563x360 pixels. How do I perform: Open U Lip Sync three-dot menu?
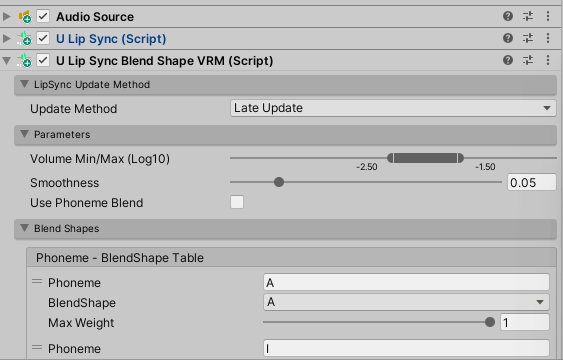(x=548, y=38)
